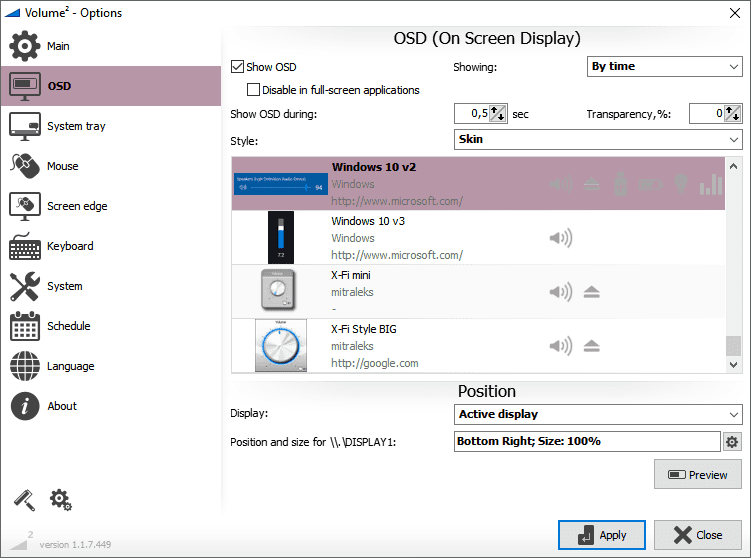The image size is (751, 558).
Task: Open the Schedule section
Action: (111, 326)
